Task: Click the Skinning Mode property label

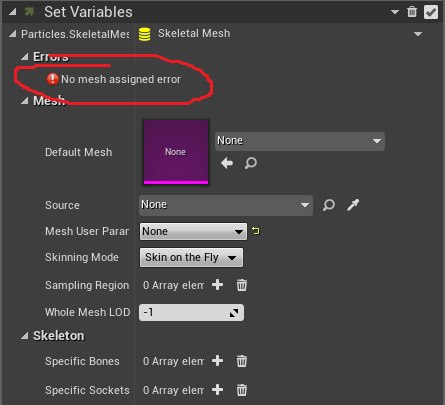Action: (82, 257)
